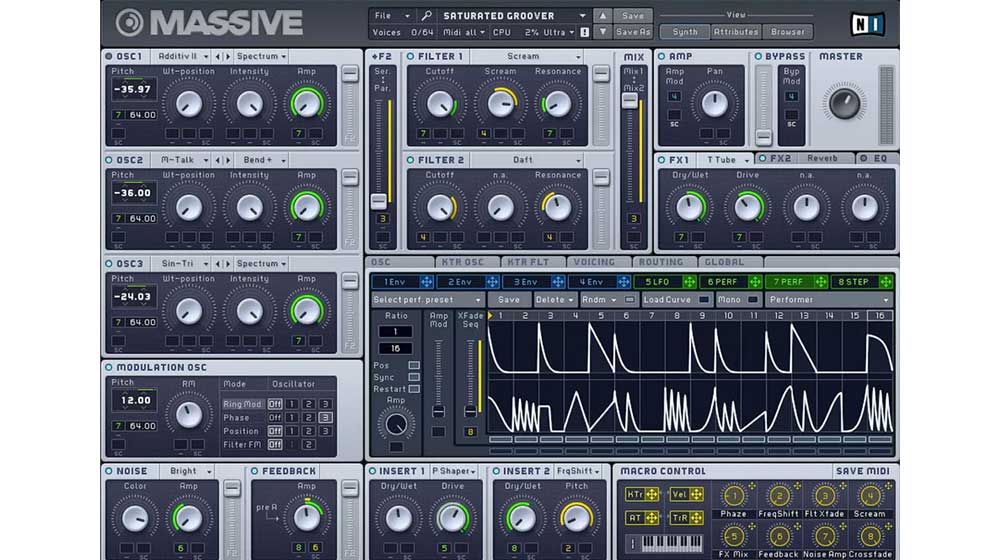Click the Macro 4 Scream knob
The image size is (1000, 560).
[870, 496]
